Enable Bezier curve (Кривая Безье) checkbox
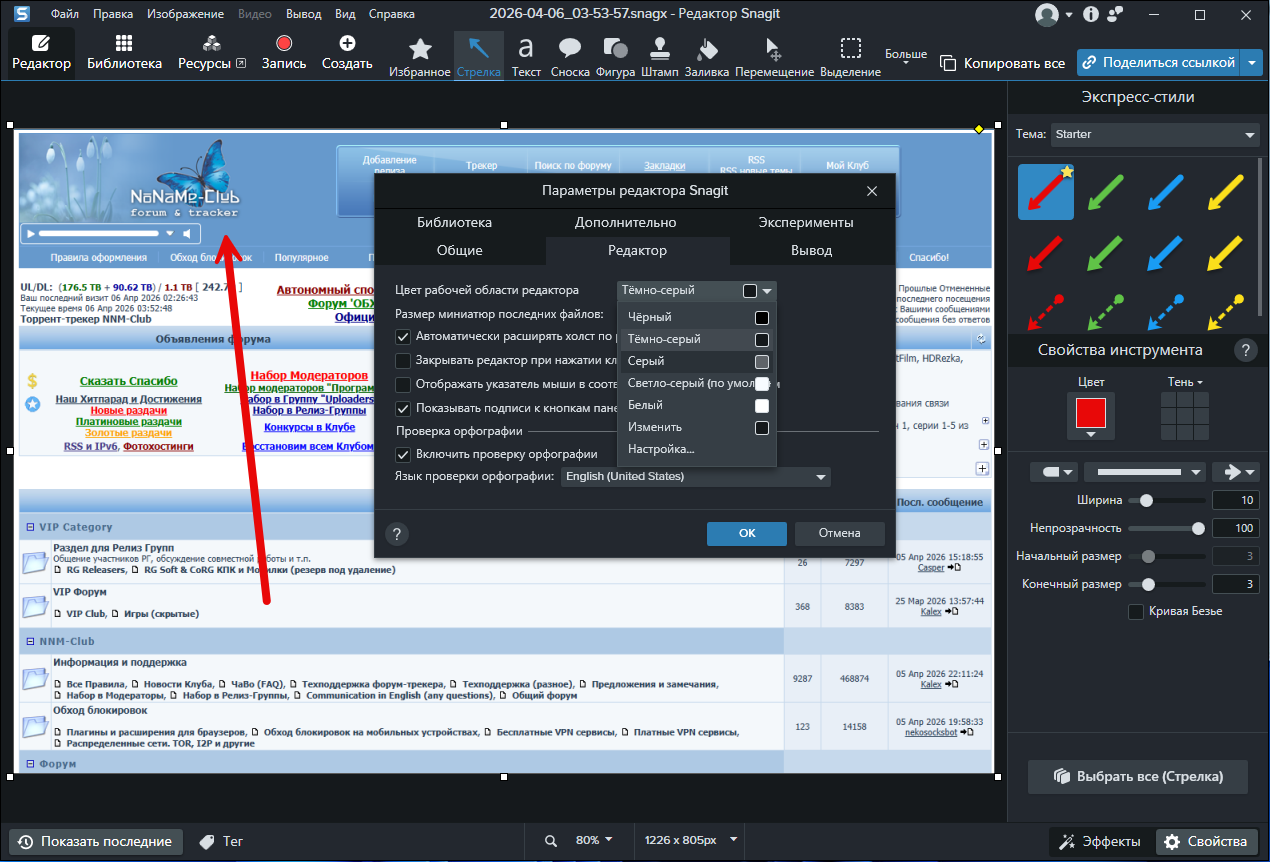 click(x=1136, y=611)
